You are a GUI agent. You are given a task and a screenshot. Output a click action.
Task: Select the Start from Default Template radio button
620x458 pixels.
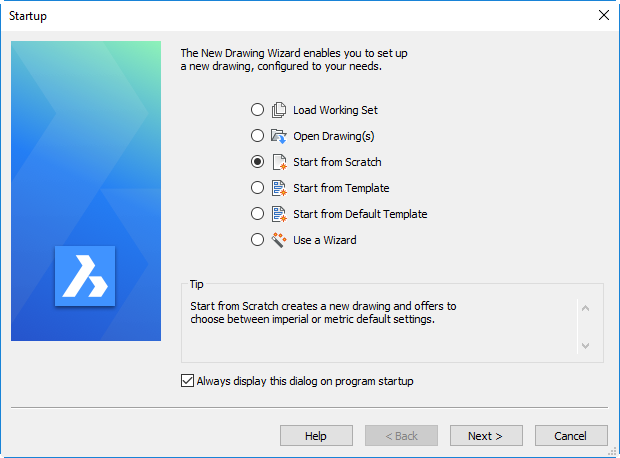pyautogui.click(x=257, y=214)
